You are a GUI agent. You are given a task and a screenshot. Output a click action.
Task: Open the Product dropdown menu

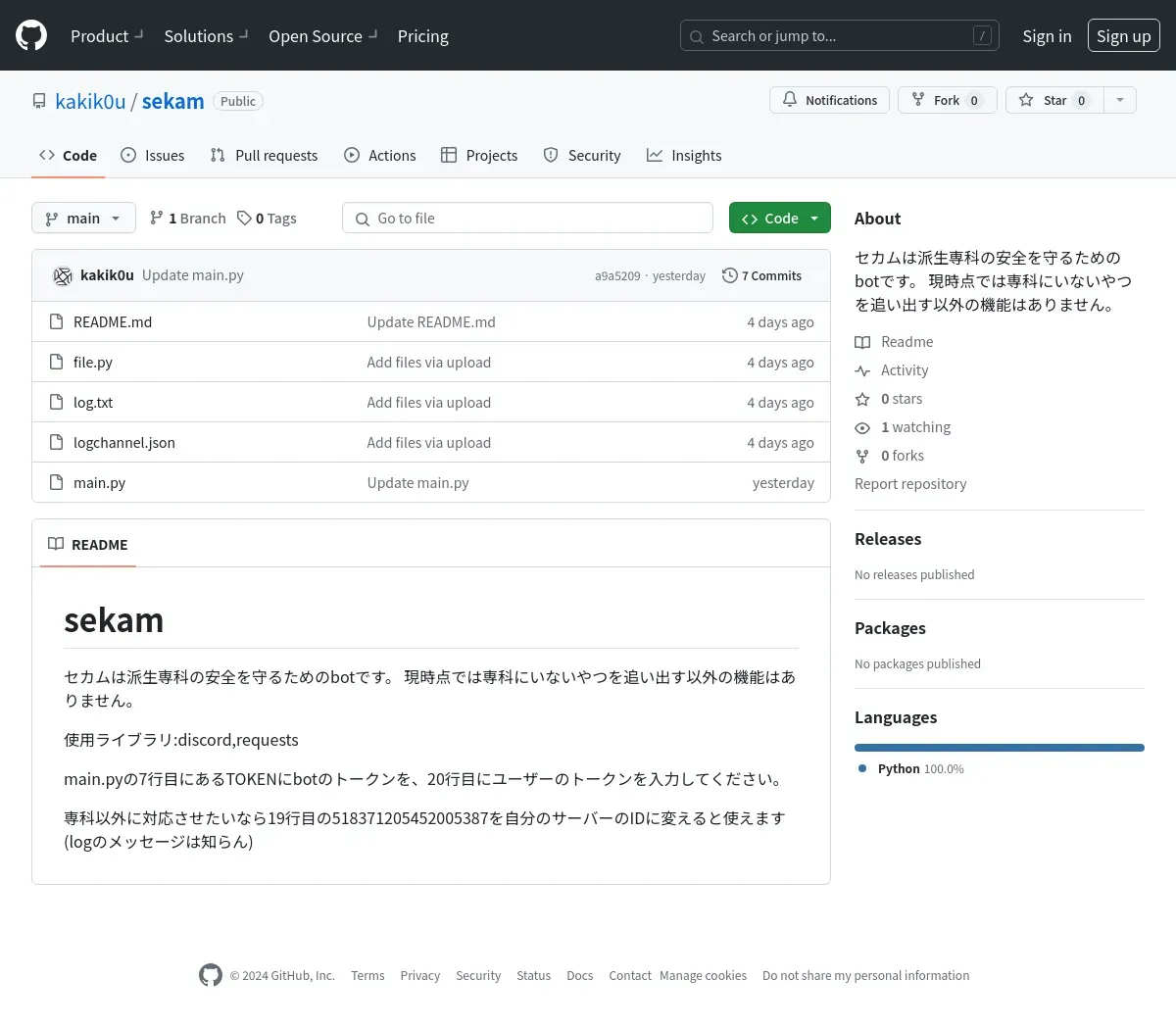point(107,36)
